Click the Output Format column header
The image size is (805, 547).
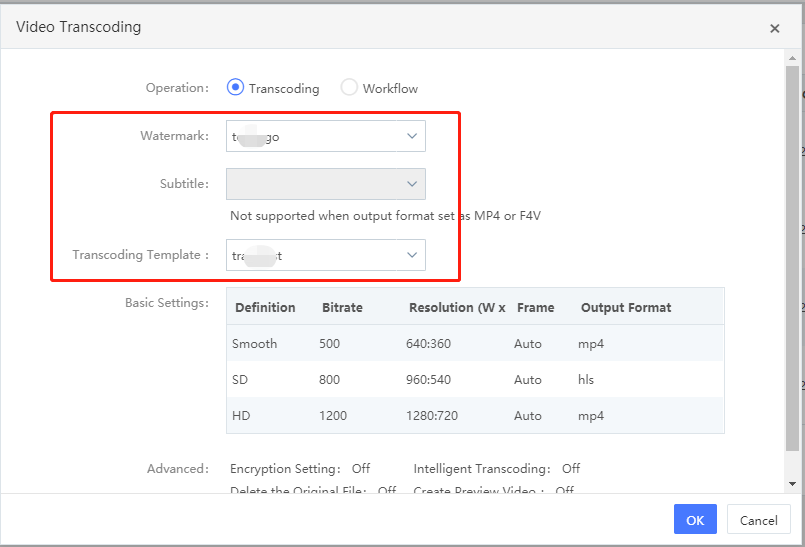626,308
